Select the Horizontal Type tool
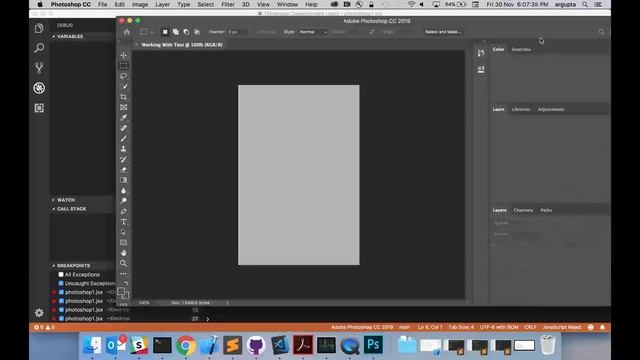The width and height of the screenshot is (640, 360). click(x=123, y=222)
